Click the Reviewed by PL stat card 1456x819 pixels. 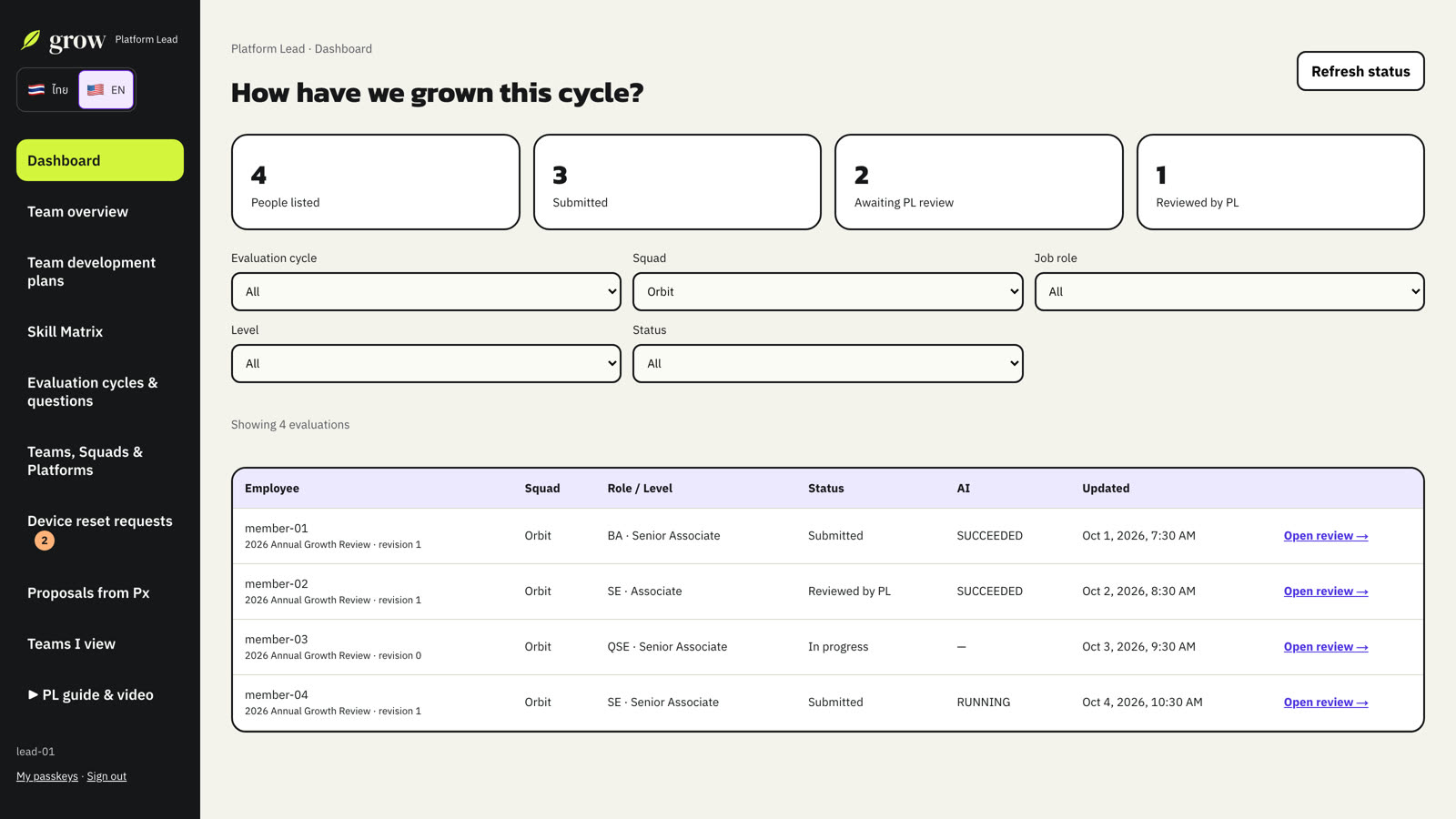tap(1280, 182)
